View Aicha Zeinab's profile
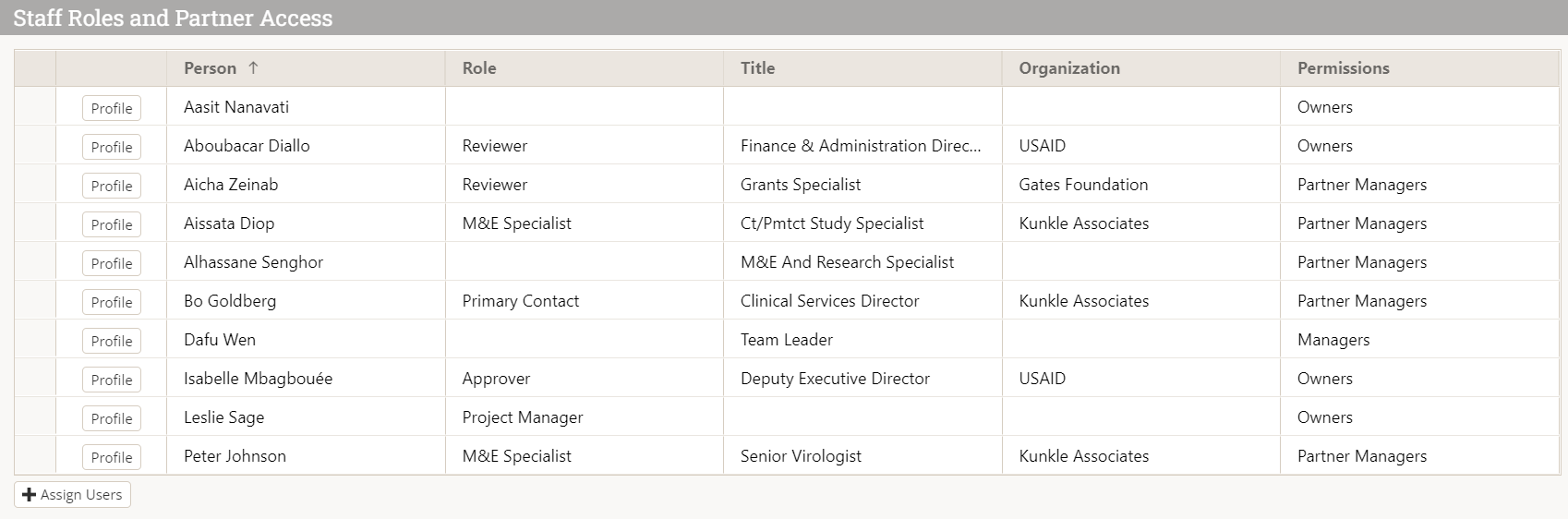This screenshot has height=519, width=1568. (112, 186)
